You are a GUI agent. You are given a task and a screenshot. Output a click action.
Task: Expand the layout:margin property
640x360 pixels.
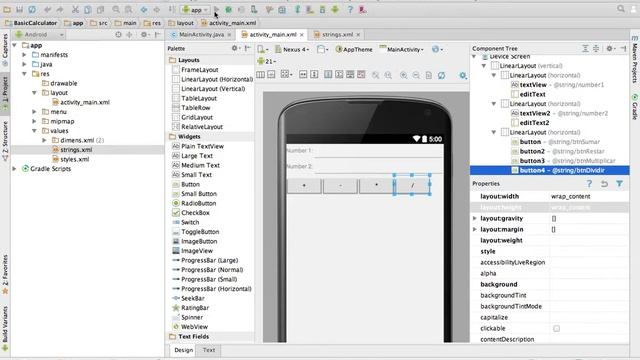[475, 229]
